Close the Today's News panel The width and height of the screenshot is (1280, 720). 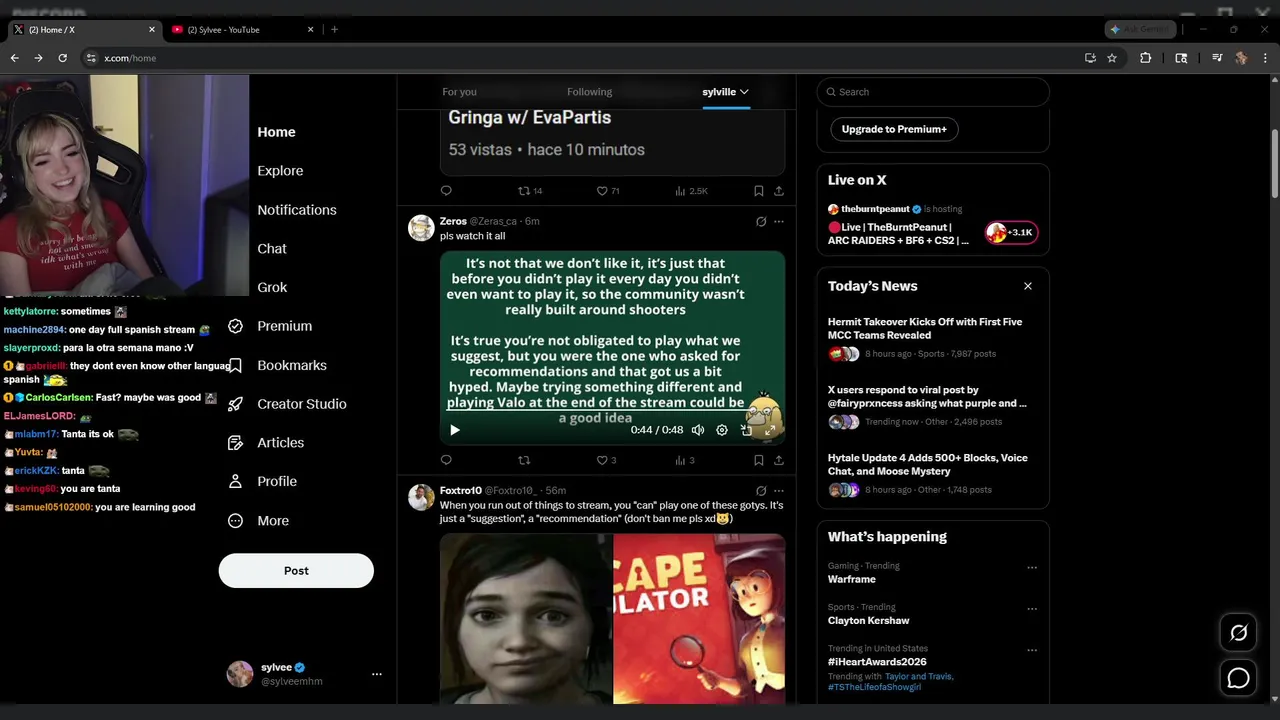point(1027,286)
